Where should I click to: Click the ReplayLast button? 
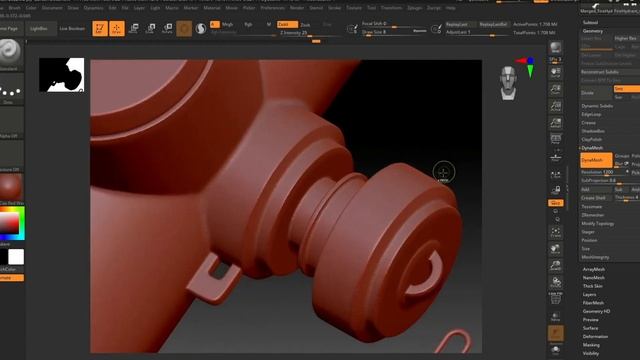460,24
